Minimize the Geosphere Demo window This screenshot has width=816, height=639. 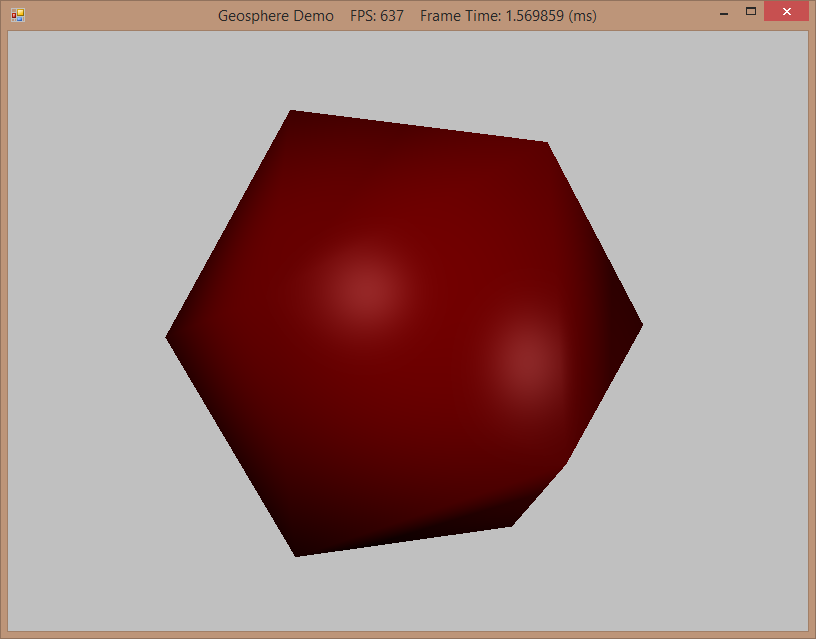pos(722,13)
